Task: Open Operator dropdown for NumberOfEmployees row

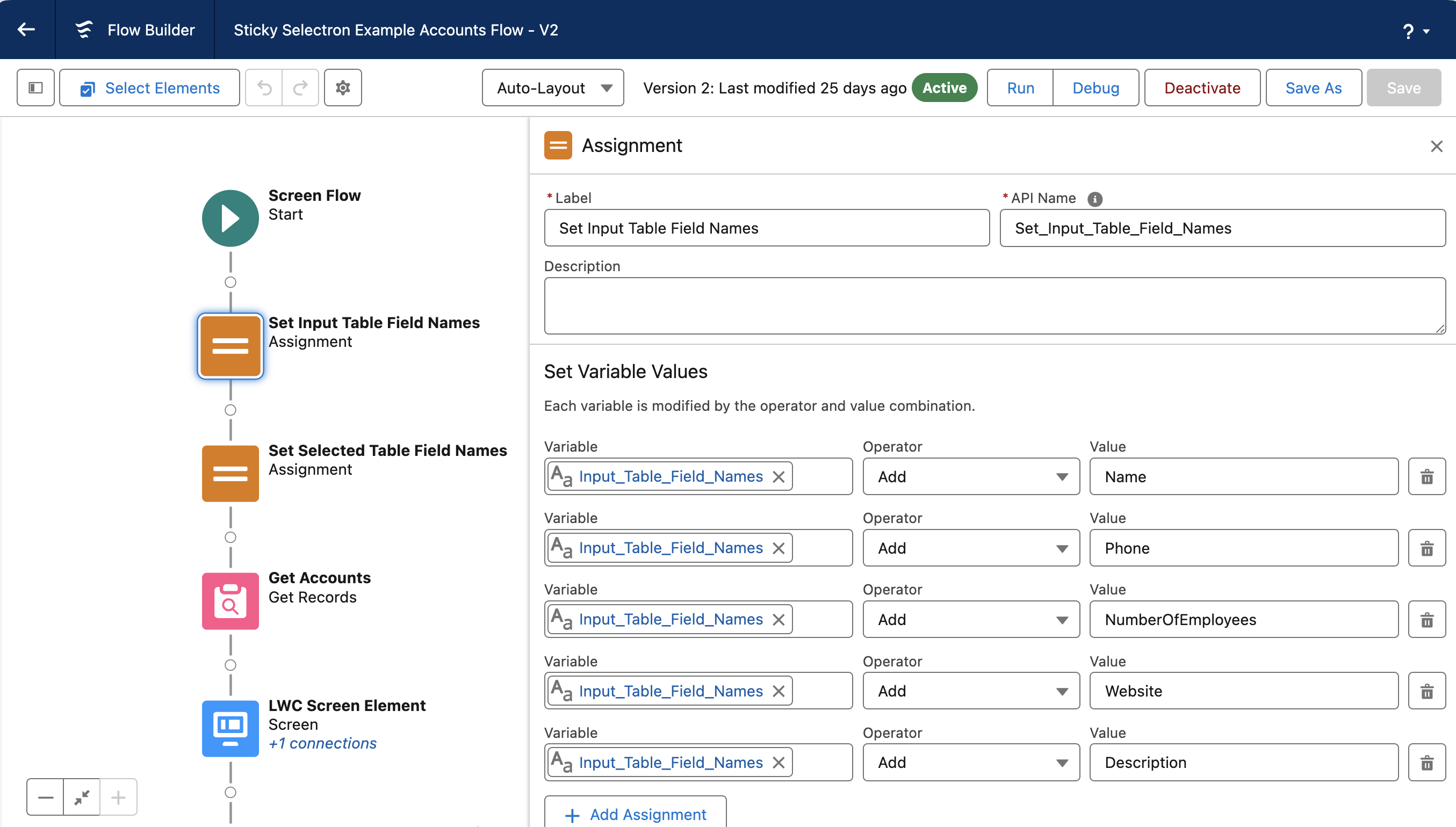Action: coord(971,620)
